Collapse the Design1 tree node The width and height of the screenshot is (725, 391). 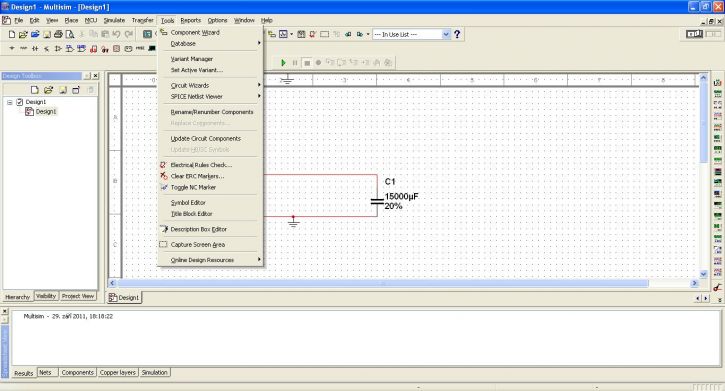point(10,102)
